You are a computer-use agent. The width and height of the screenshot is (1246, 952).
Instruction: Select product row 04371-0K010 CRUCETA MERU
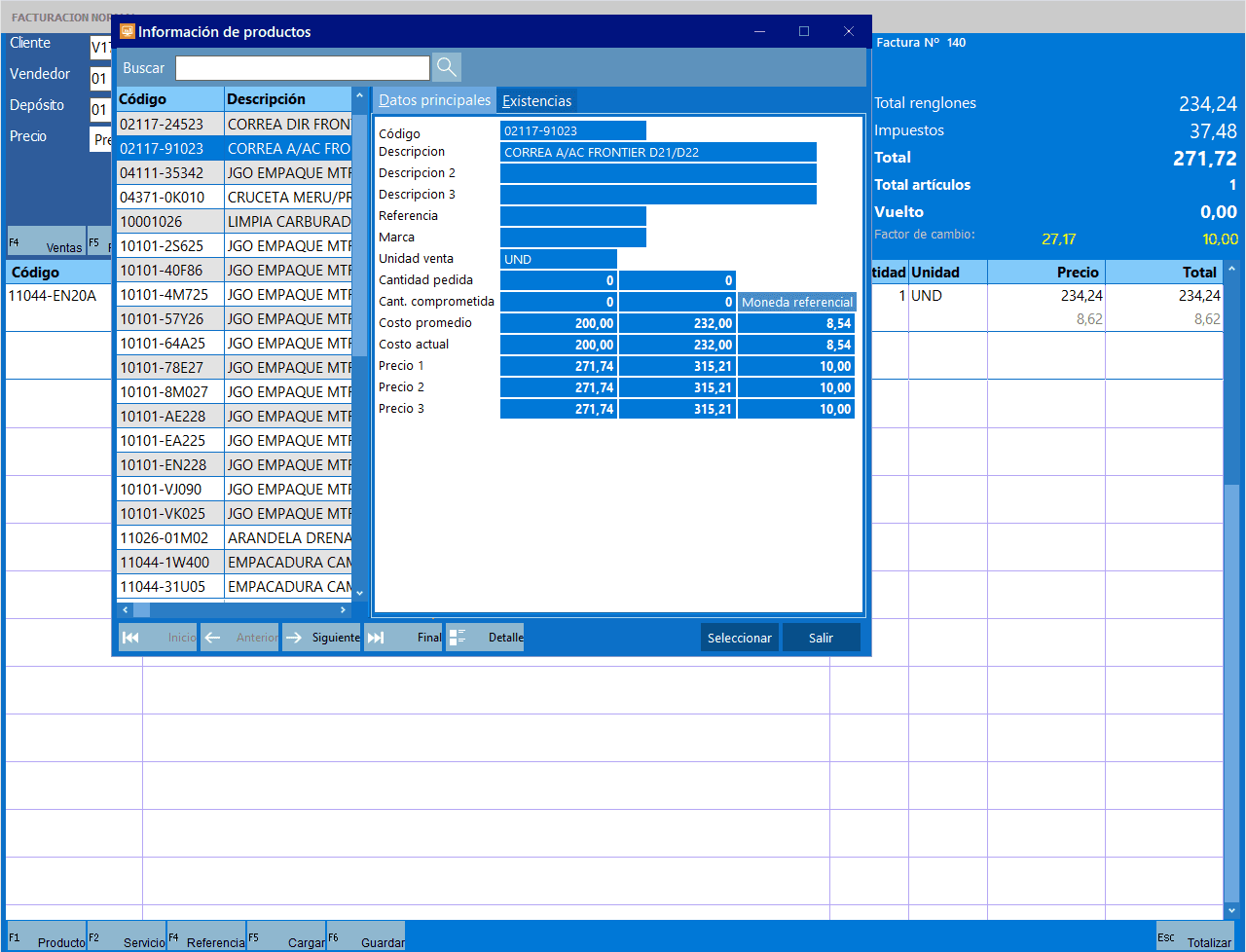point(234,198)
